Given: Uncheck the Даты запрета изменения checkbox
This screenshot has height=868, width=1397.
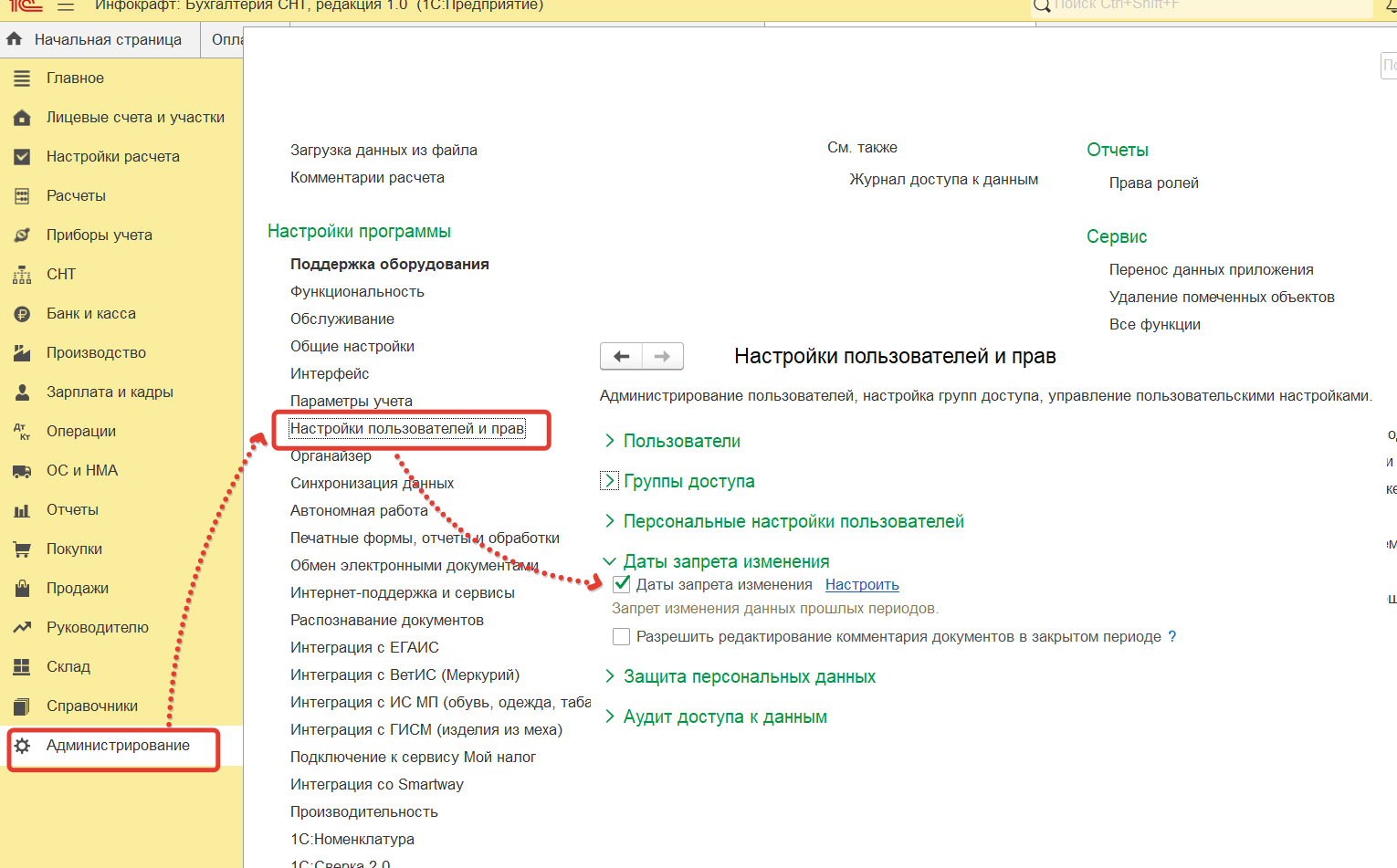Looking at the screenshot, I should [x=622, y=584].
